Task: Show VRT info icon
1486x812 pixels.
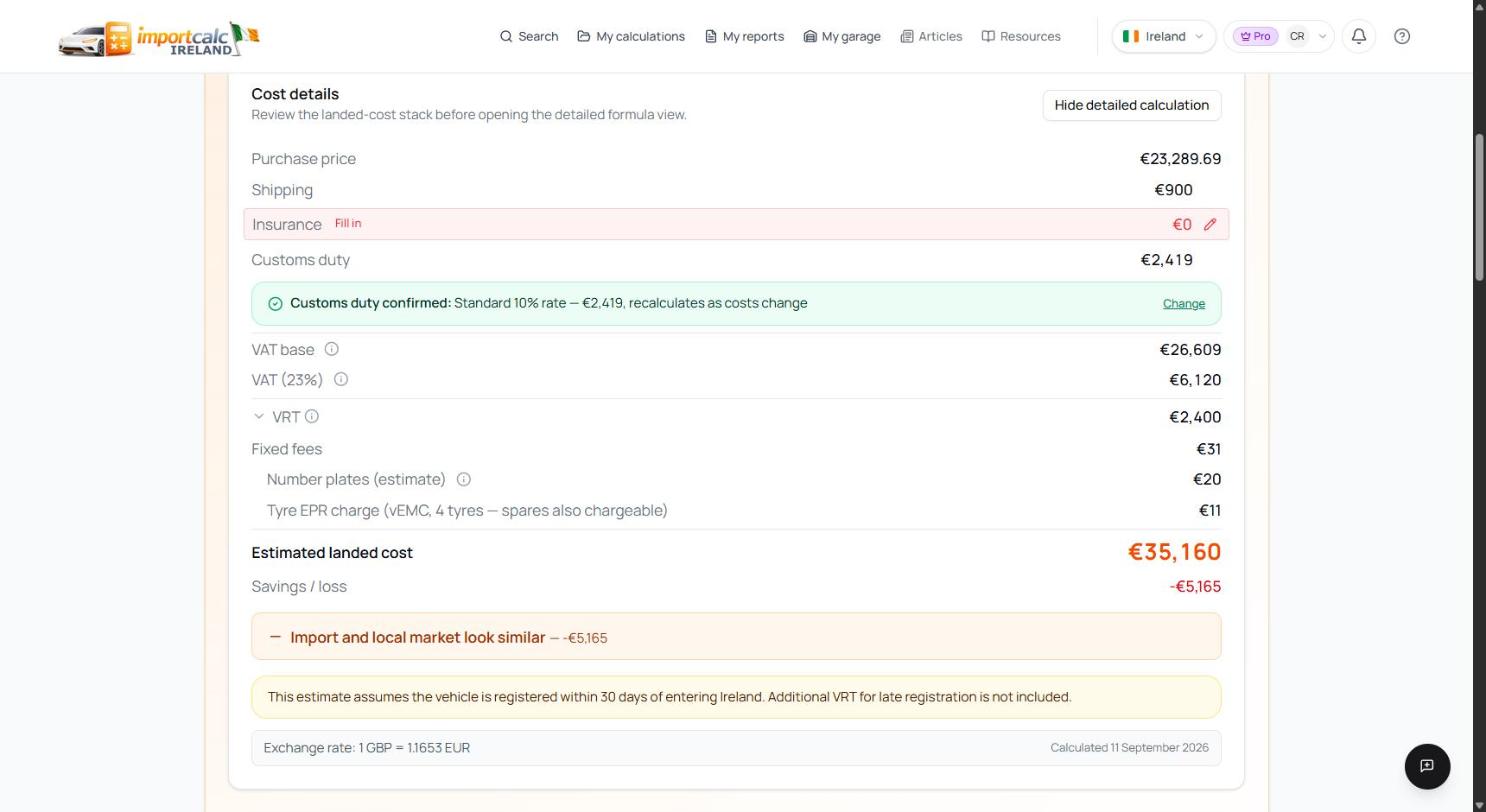Action: coord(312,416)
